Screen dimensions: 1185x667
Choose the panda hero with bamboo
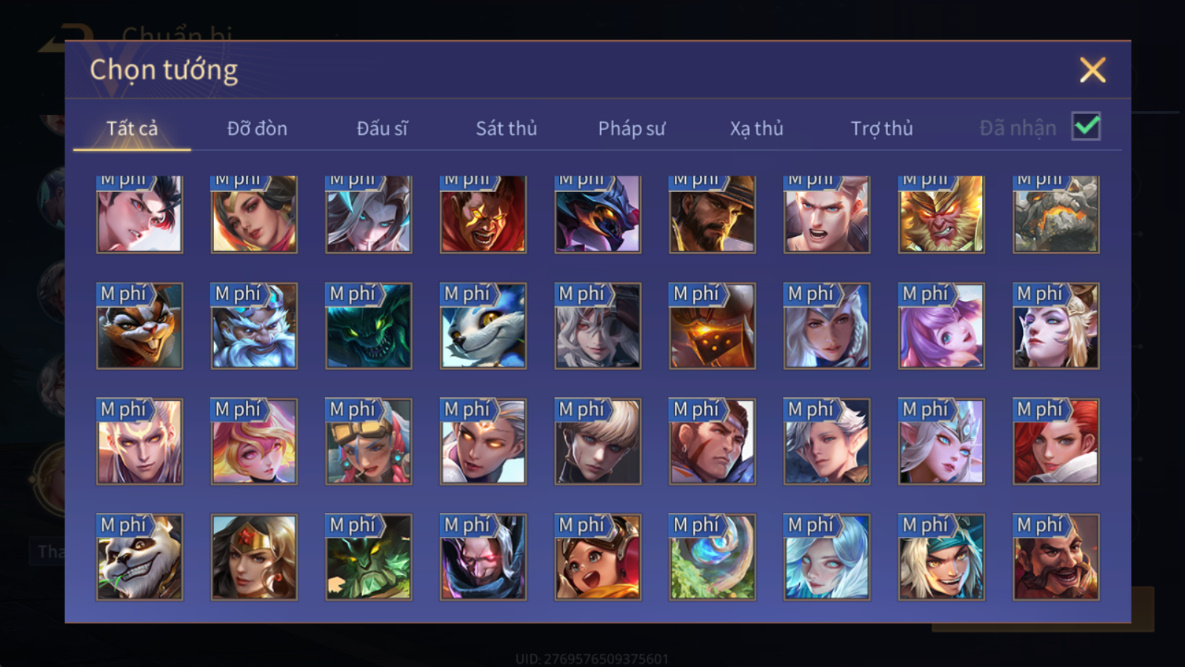[139, 557]
